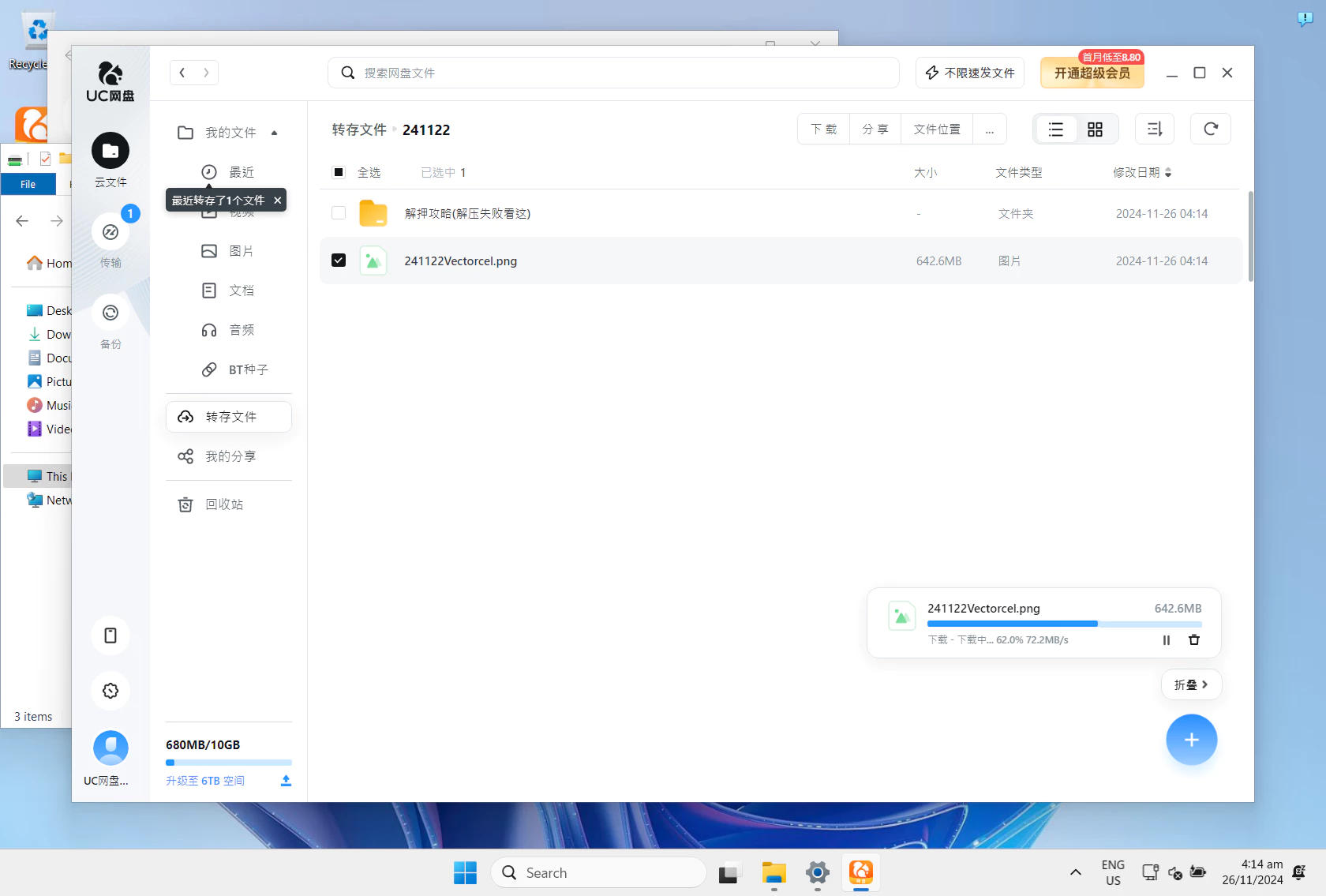
Task: Switch to grid view
Action: pos(1095,129)
